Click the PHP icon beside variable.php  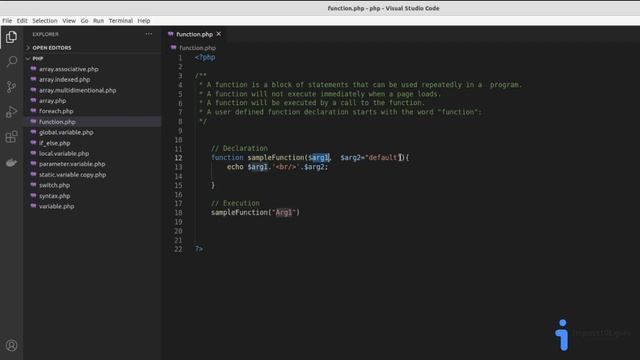point(33,206)
